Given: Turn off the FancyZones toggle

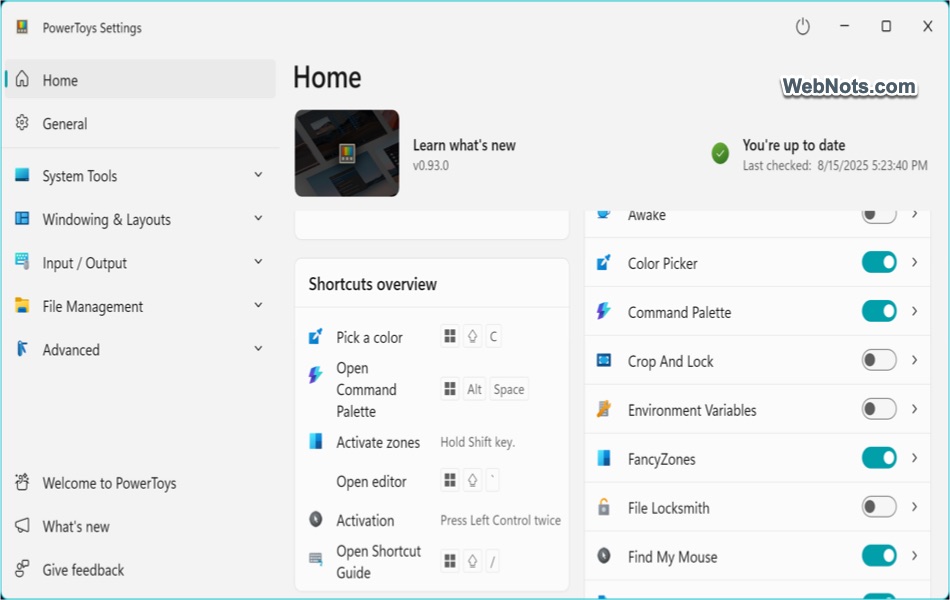Looking at the screenshot, I should point(879,458).
